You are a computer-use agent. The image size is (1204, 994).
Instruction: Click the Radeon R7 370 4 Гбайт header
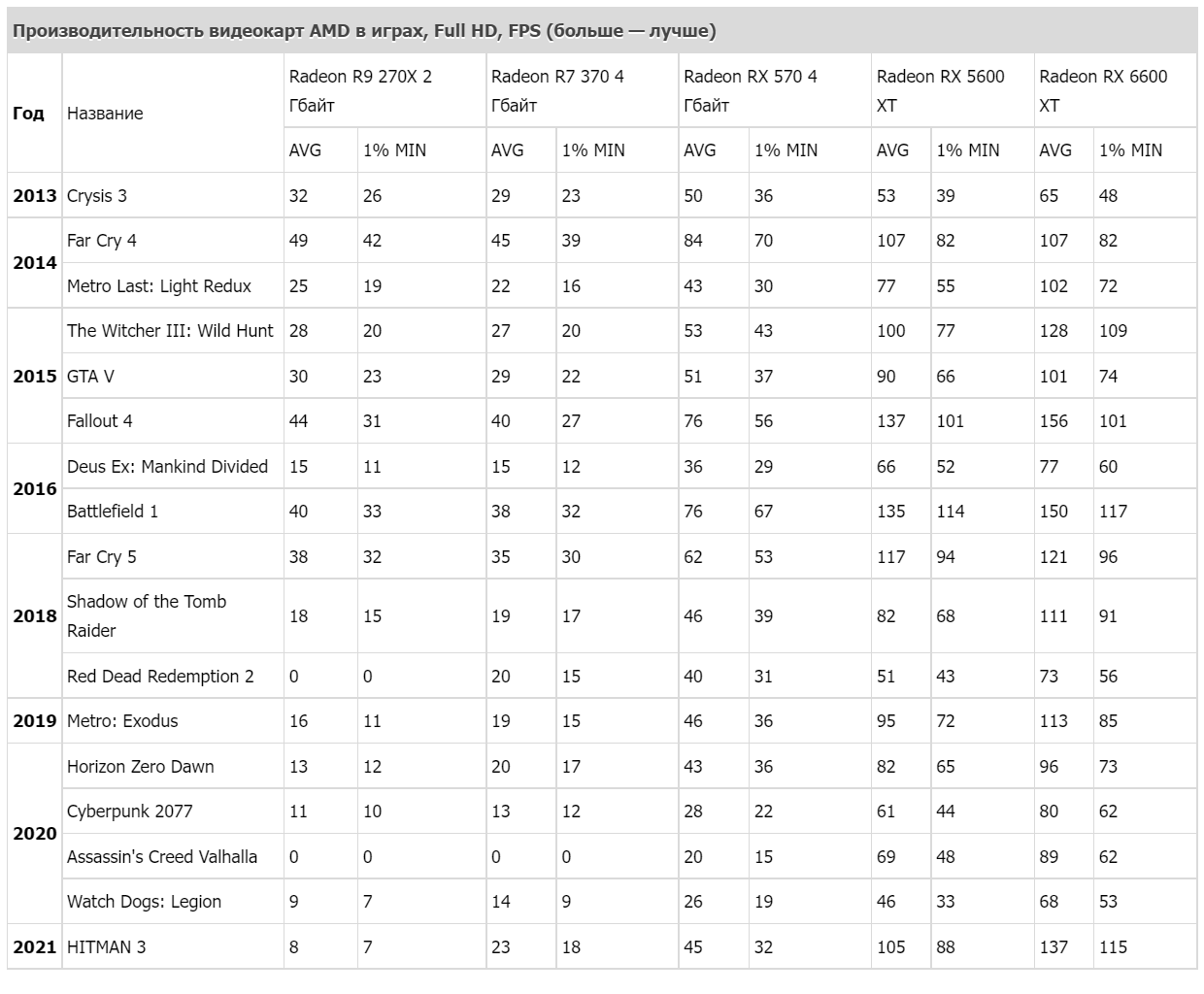(557, 90)
